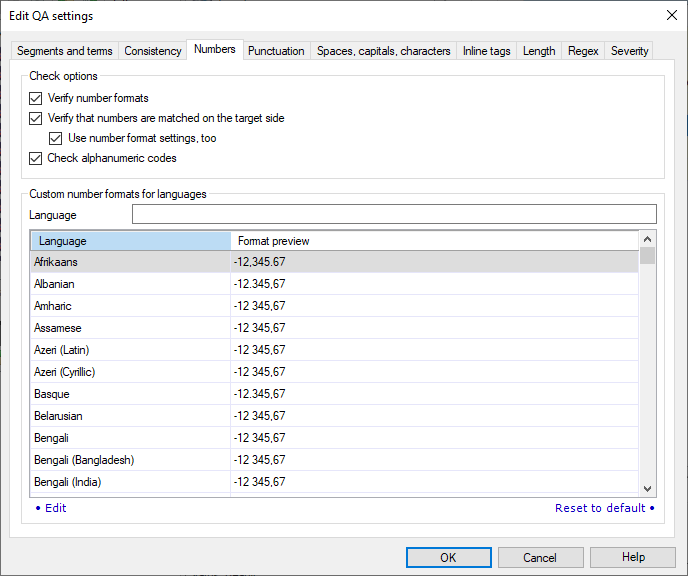Confirm settings with OK button

coord(448,557)
